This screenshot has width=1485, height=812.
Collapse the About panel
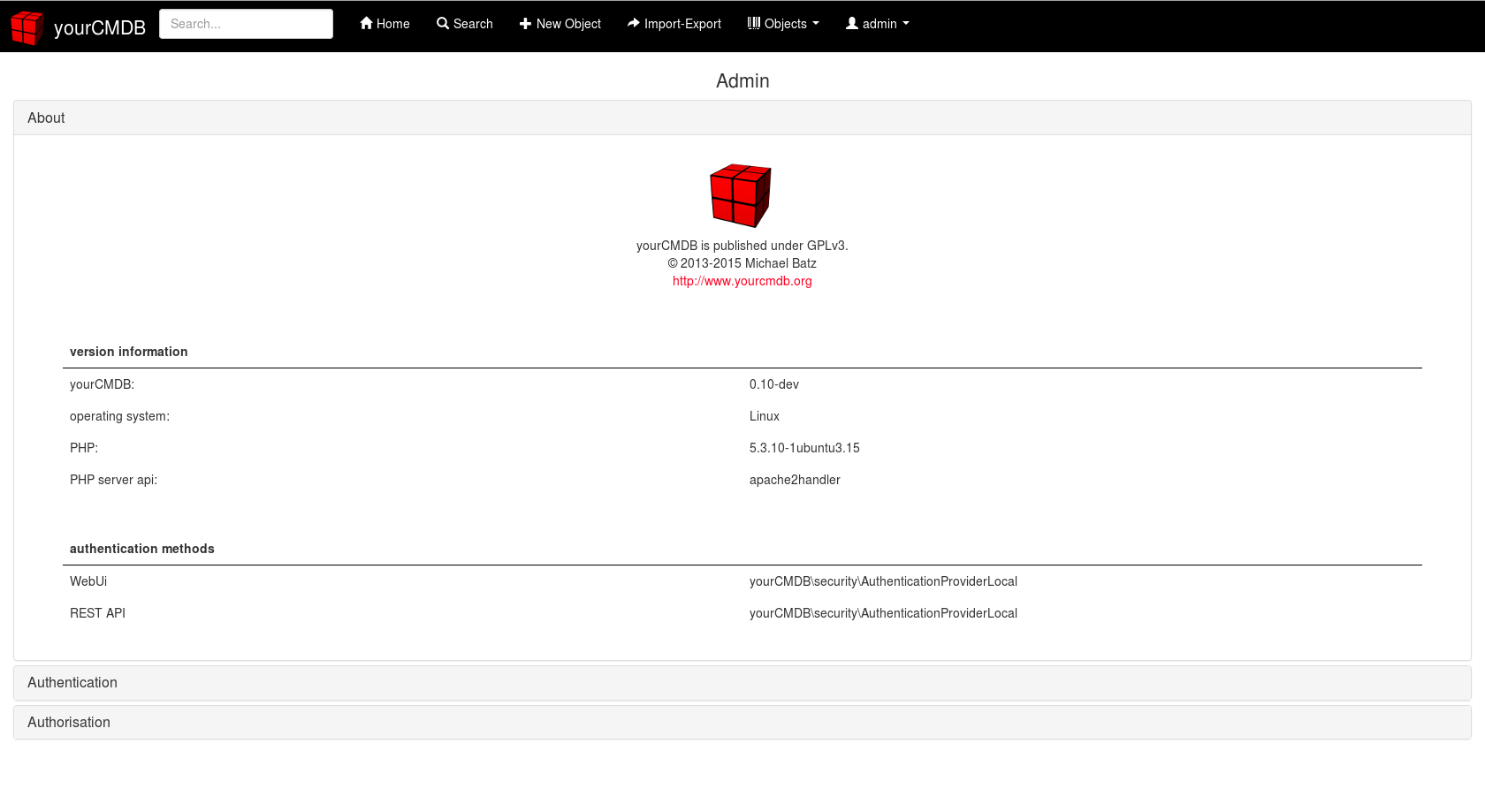coord(46,118)
